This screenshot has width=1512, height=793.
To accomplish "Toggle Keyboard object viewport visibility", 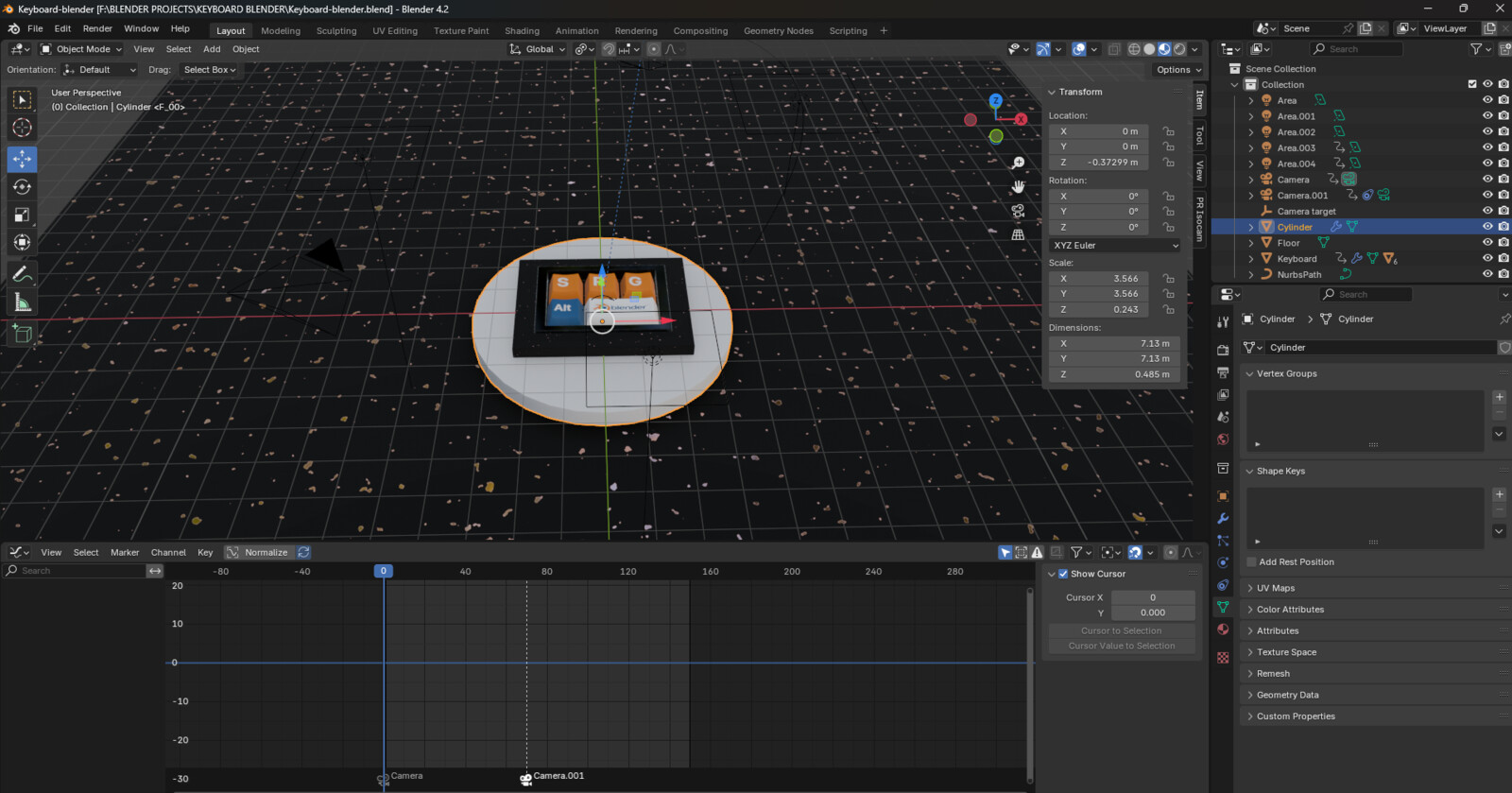I will [x=1487, y=259].
